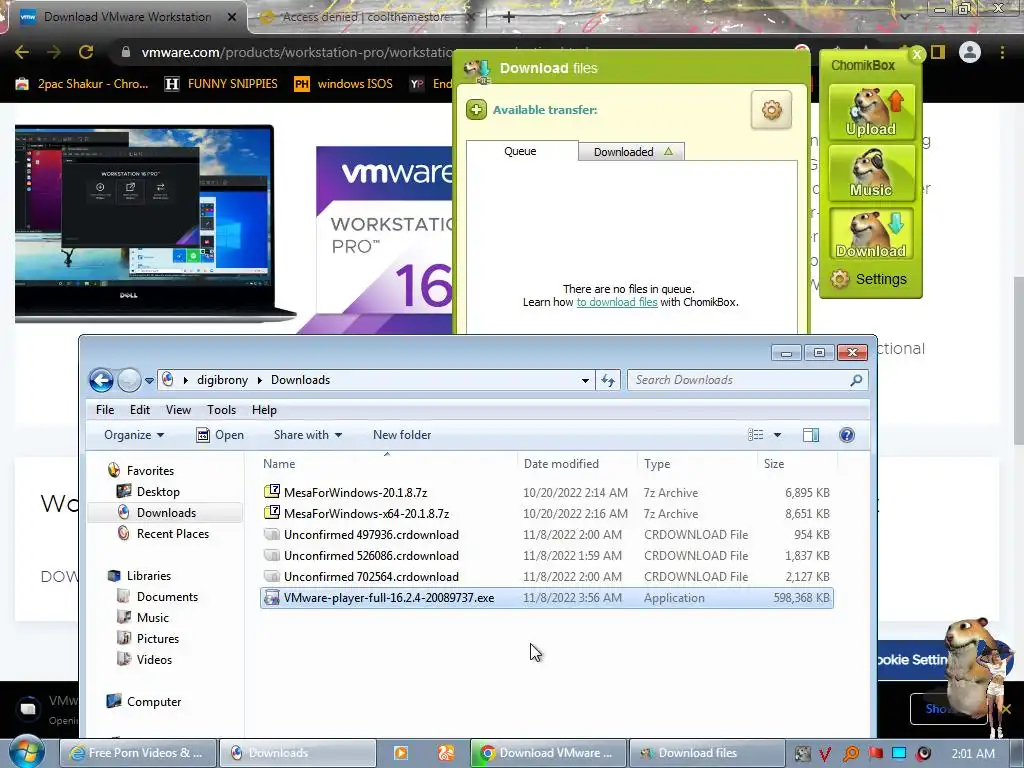This screenshot has height=768, width=1024.
Task: Open the Chrome profile avatar icon
Action: coord(970,52)
